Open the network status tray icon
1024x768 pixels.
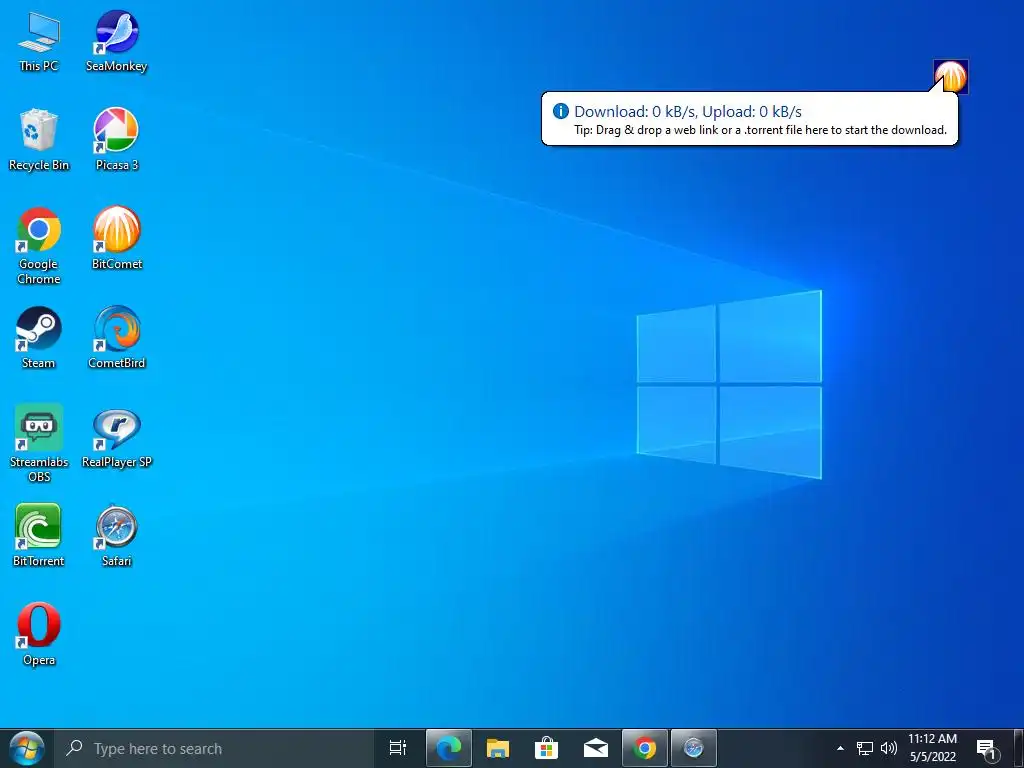[865, 748]
